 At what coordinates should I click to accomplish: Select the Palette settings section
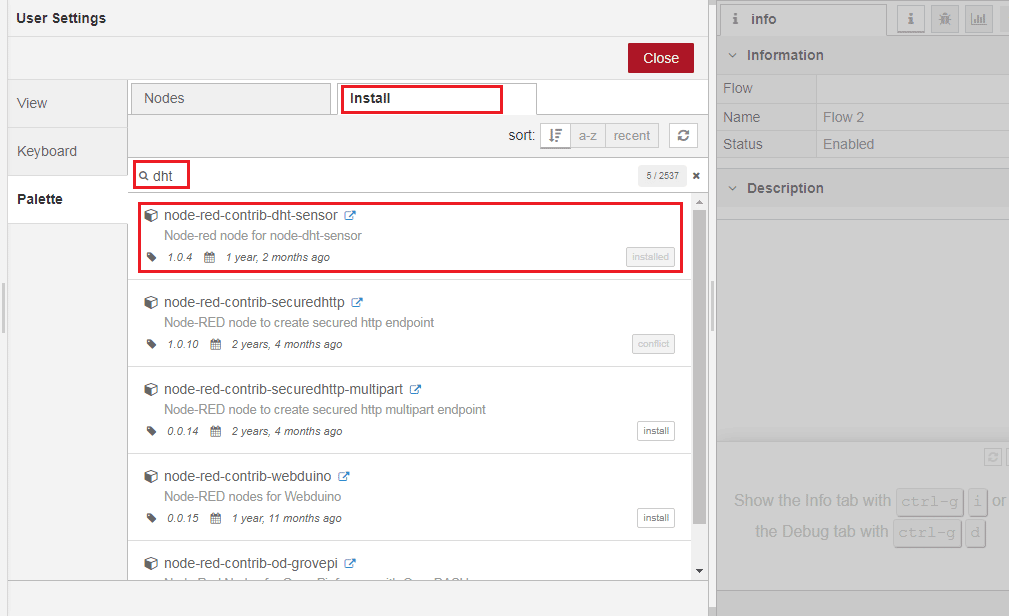[67, 199]
